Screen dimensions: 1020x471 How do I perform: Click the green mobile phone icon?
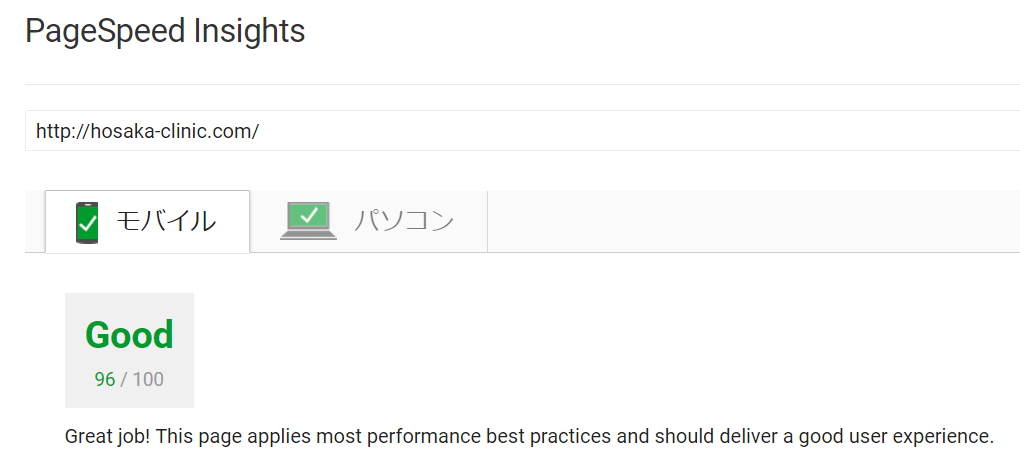point(87,222)
